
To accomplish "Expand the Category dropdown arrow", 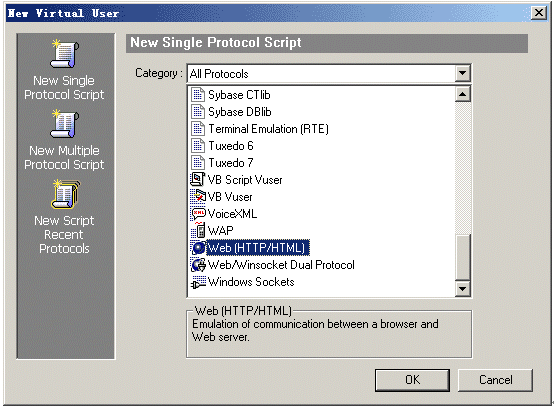I will pos(462,74).
